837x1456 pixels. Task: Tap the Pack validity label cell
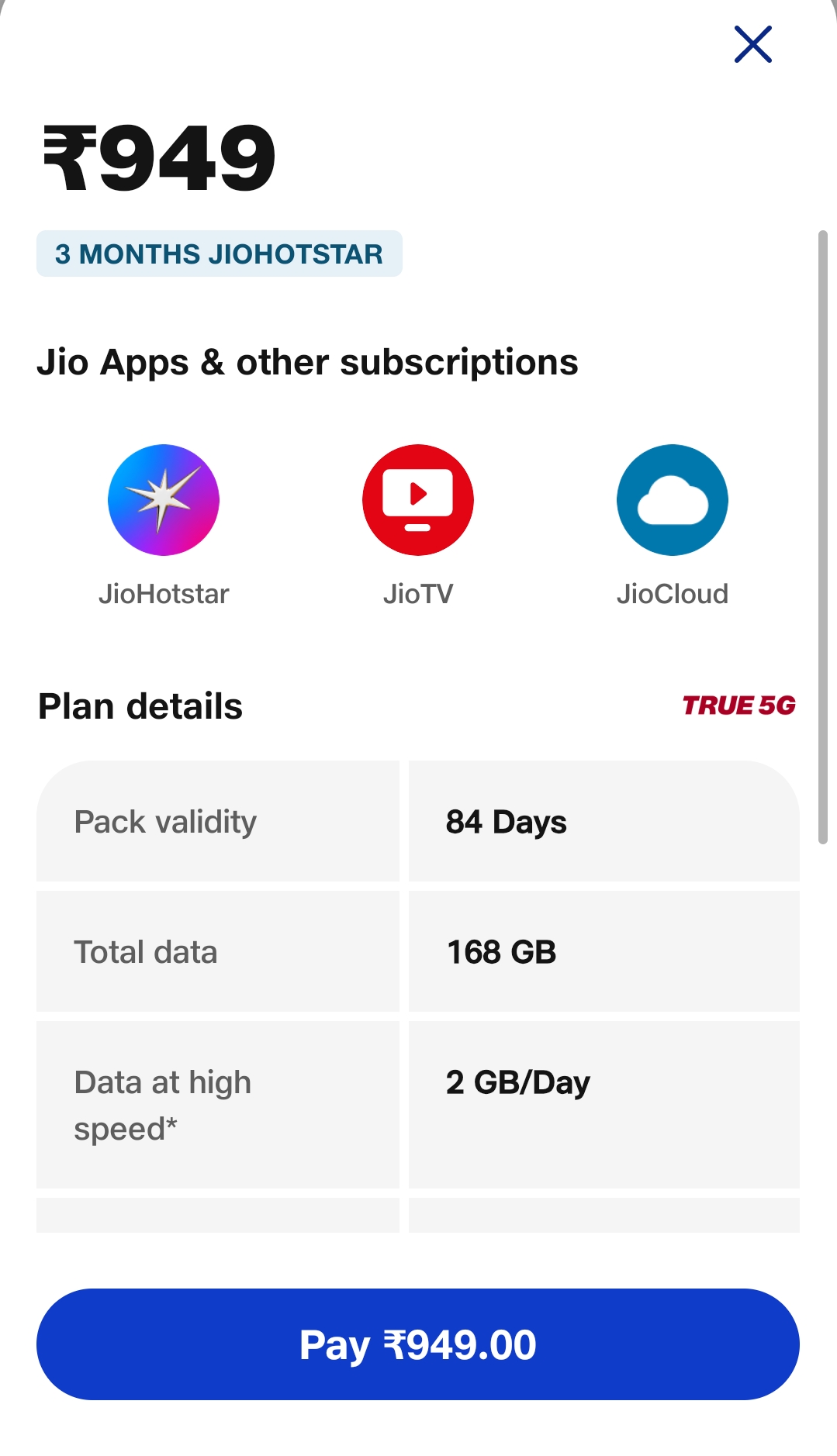click(218, 822)
